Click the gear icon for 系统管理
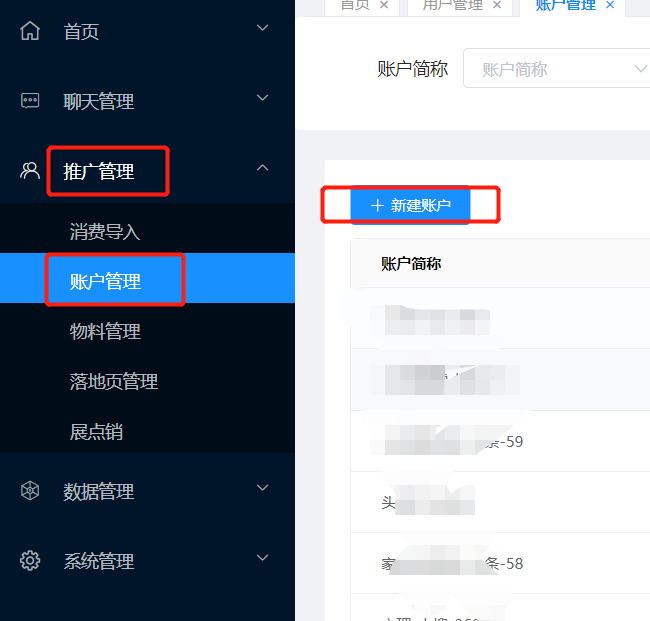650x621 pixels. coord(30,560)
